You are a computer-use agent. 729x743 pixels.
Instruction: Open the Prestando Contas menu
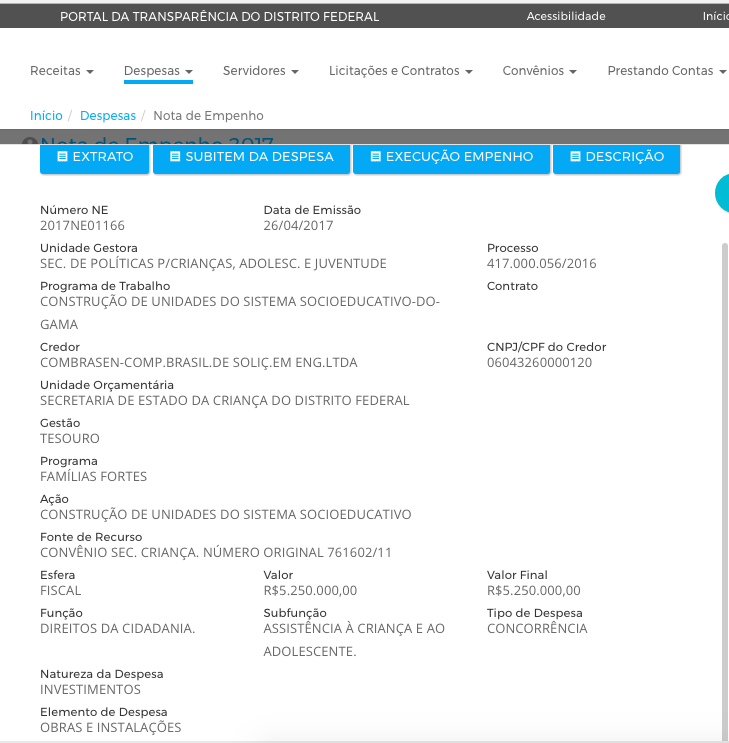pos(666,71)
